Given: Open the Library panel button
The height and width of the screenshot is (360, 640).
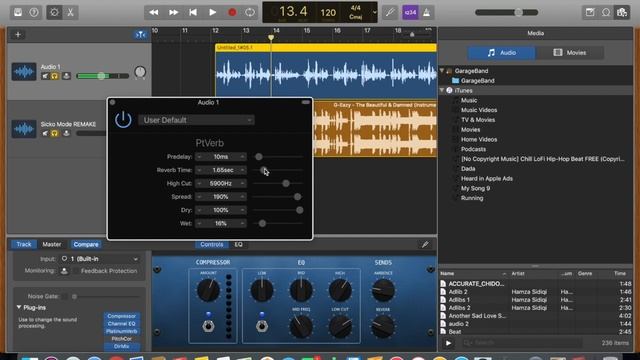Looking at the screenshot, I should click(x=18, y=12).
